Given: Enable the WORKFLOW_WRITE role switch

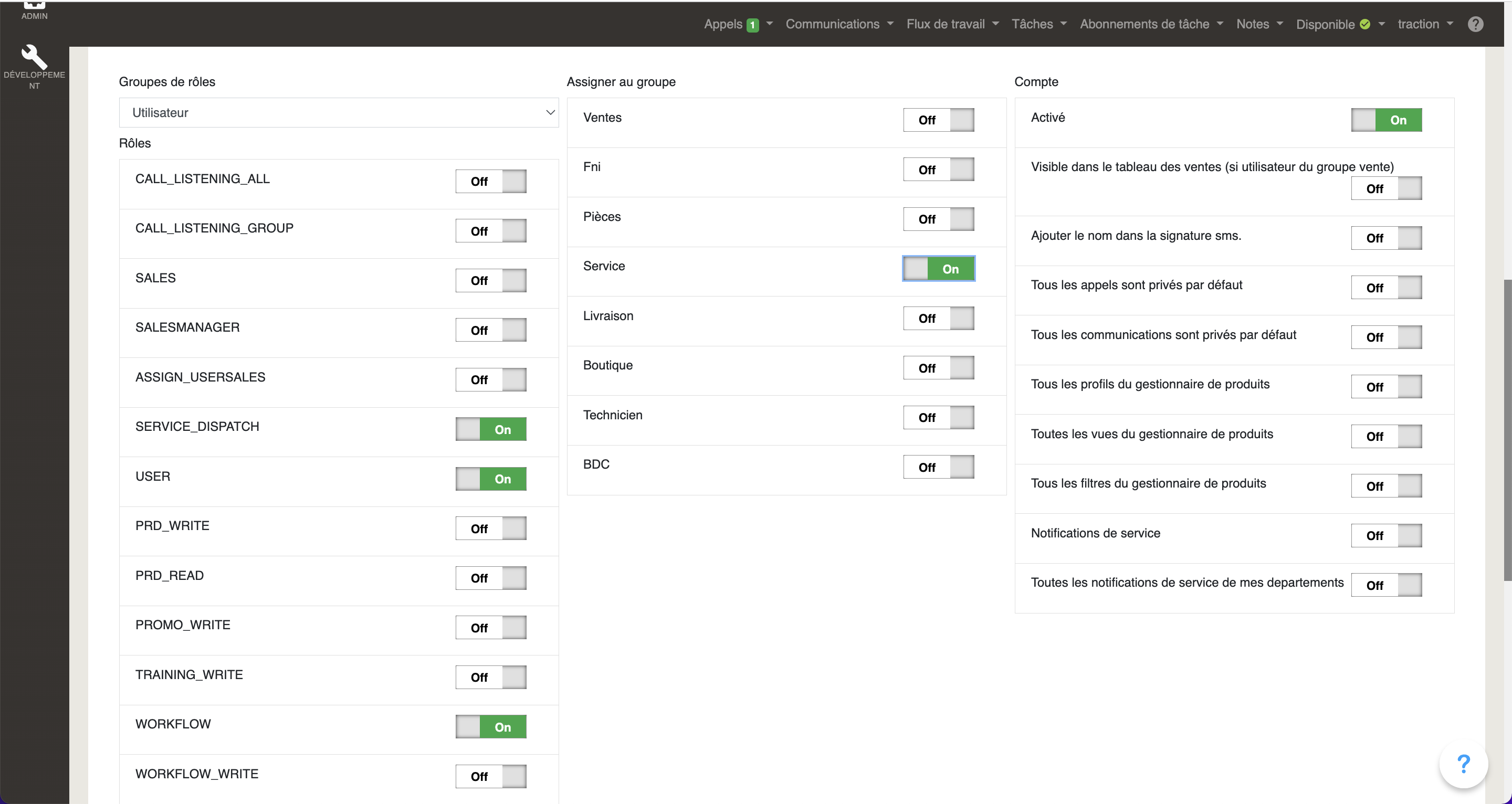Looking at the screenshot, I should [x=491, y=776].
